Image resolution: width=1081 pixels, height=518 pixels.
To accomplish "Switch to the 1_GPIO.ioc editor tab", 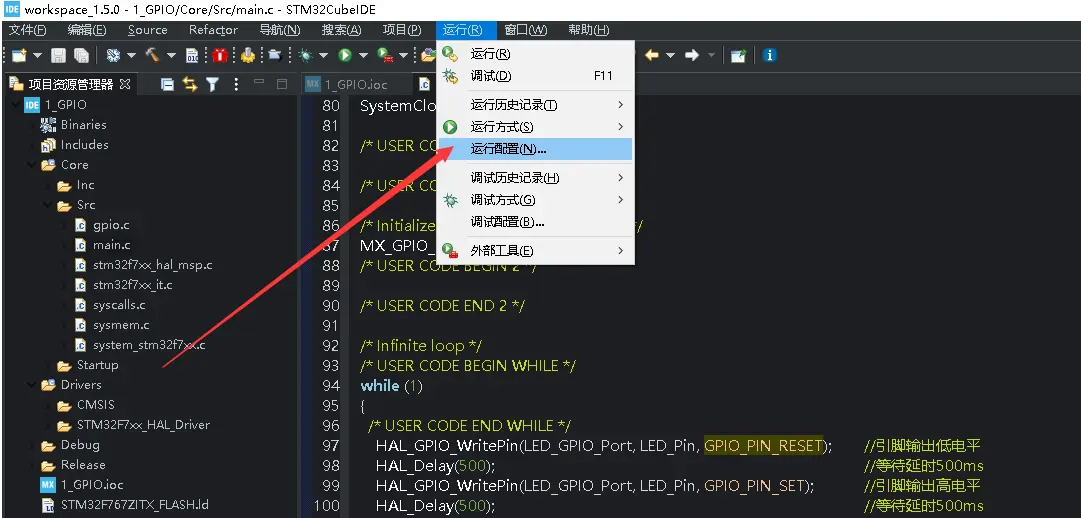I will pyautogui.click(x=348, y=84).
